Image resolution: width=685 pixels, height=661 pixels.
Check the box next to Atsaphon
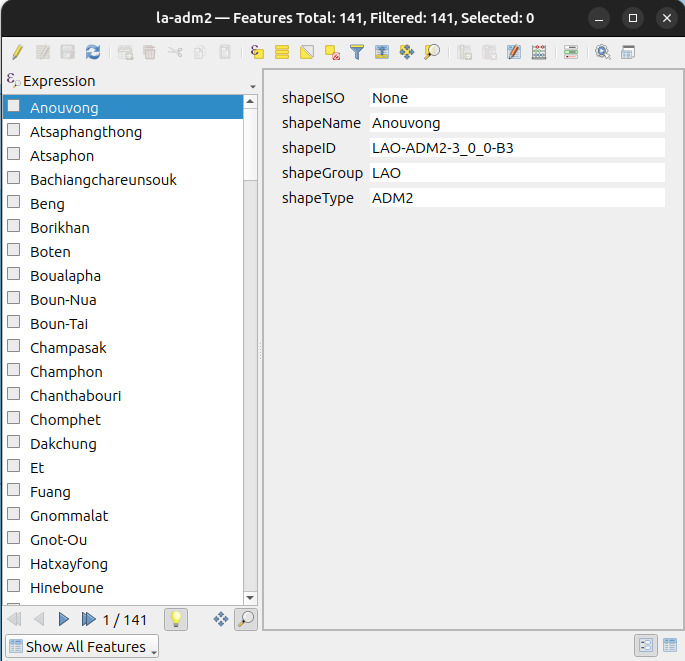point(14,155)
